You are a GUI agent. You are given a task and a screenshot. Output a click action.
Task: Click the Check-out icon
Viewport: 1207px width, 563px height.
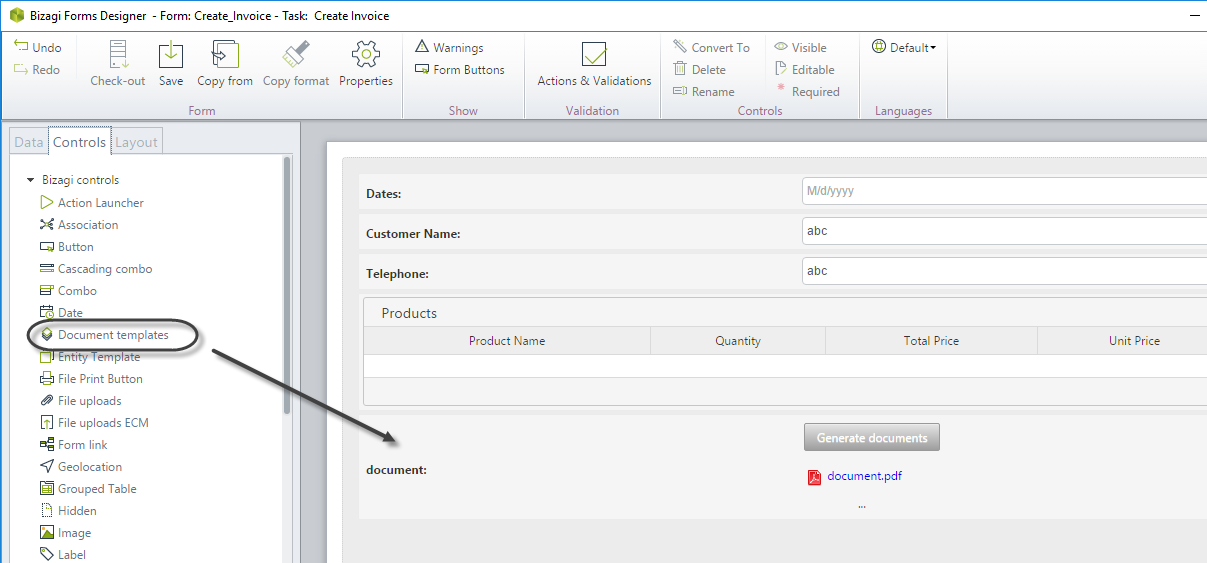118,54
